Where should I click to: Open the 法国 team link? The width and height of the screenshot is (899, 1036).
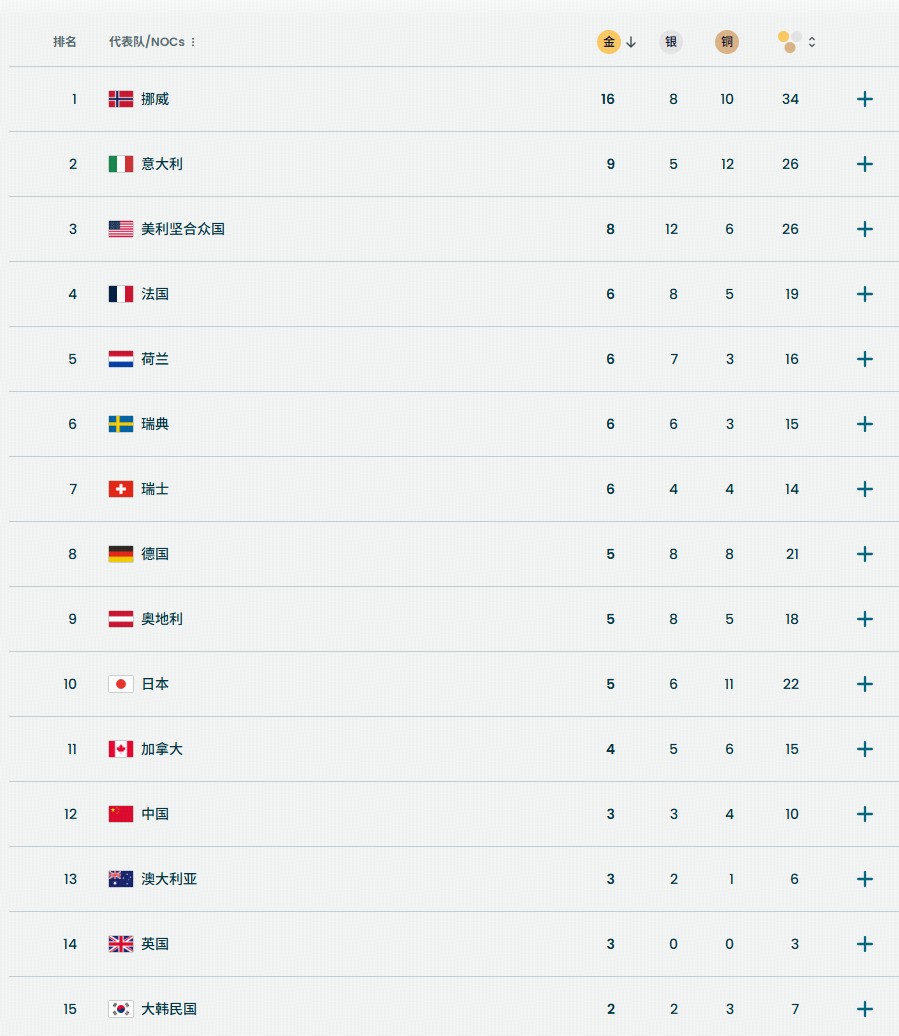pyautogui.click(x=155, y=294)
